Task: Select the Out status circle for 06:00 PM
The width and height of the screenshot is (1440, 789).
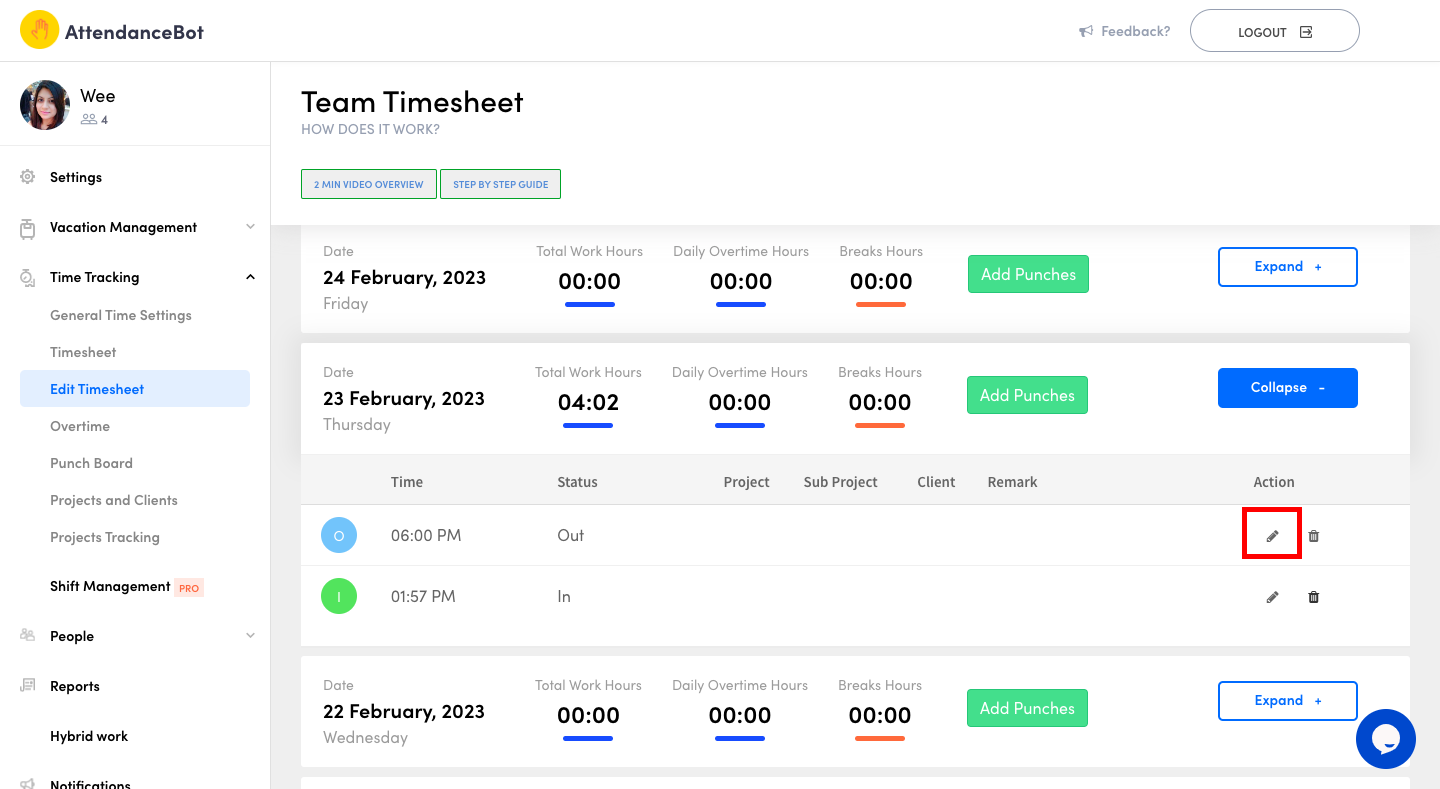Action: [339, 535]
